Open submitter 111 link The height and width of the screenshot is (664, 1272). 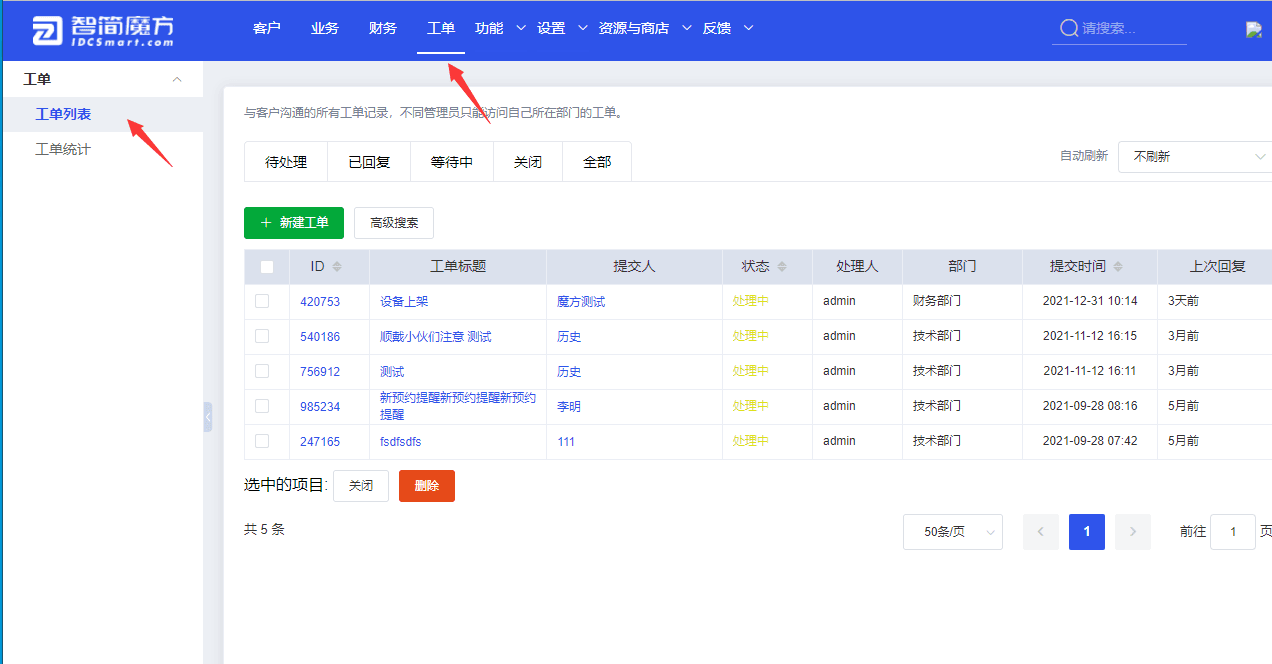coord(566,441)
